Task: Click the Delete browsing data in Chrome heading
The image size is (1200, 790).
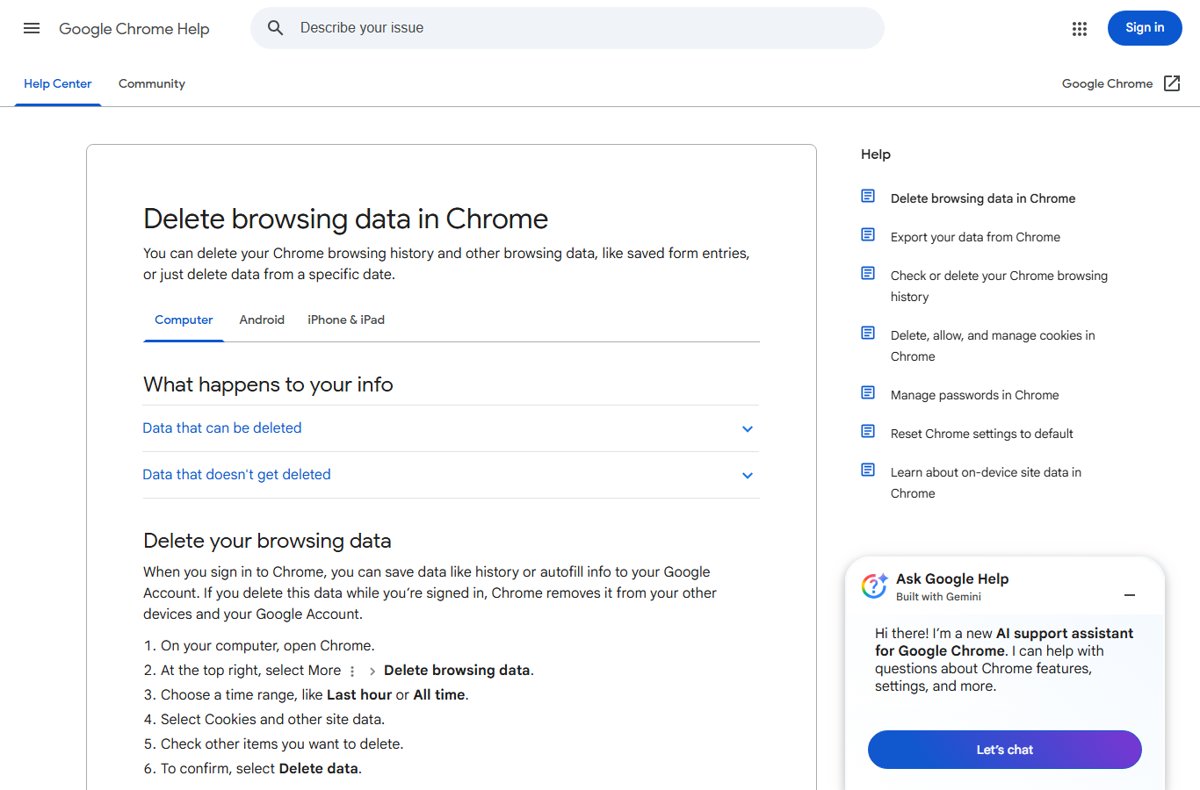Action: click(346, 219)
